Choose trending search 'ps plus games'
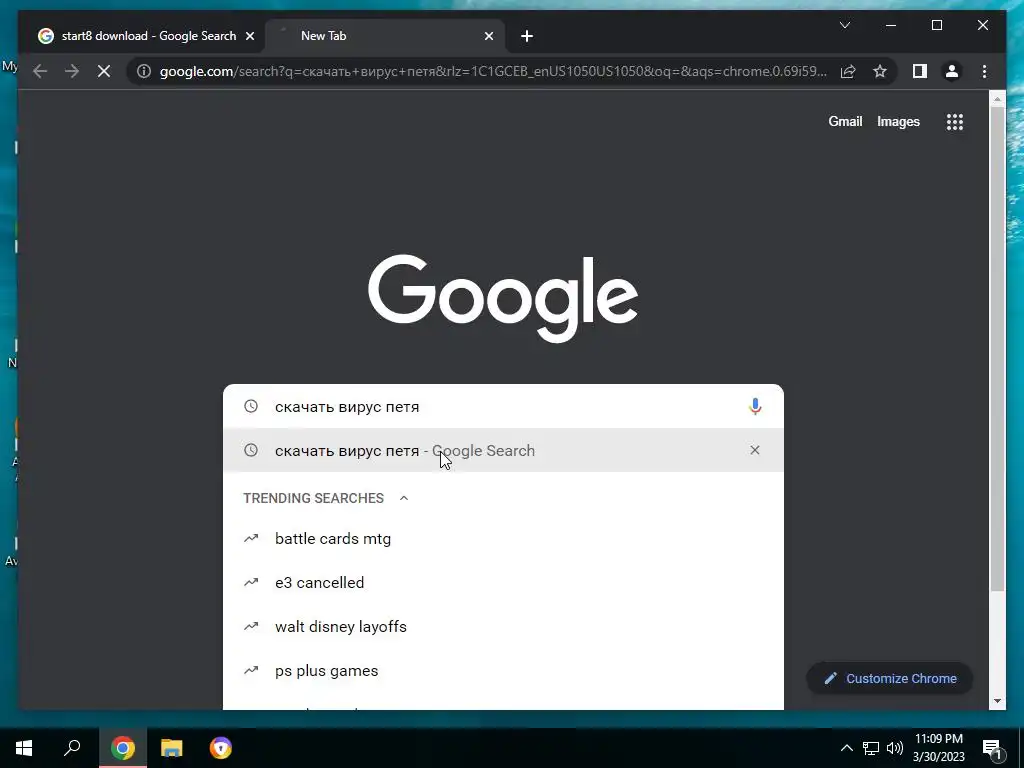 point(503,671)
